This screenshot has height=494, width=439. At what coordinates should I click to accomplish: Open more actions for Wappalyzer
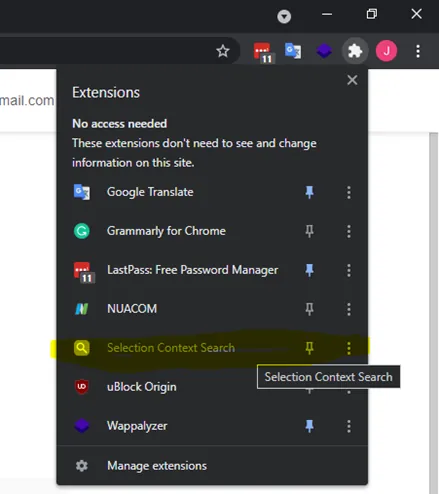pyautogui.click(x=349, y=426)
